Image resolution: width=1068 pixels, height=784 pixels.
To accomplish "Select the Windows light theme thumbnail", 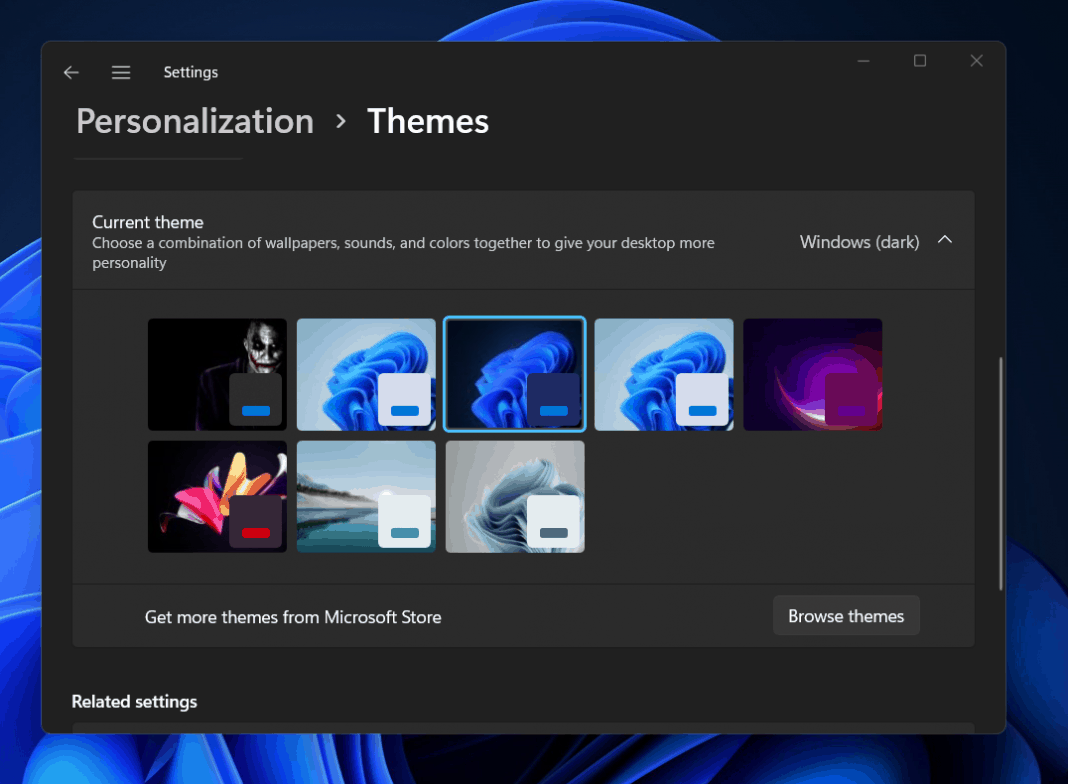I will (x=366, y=374).
